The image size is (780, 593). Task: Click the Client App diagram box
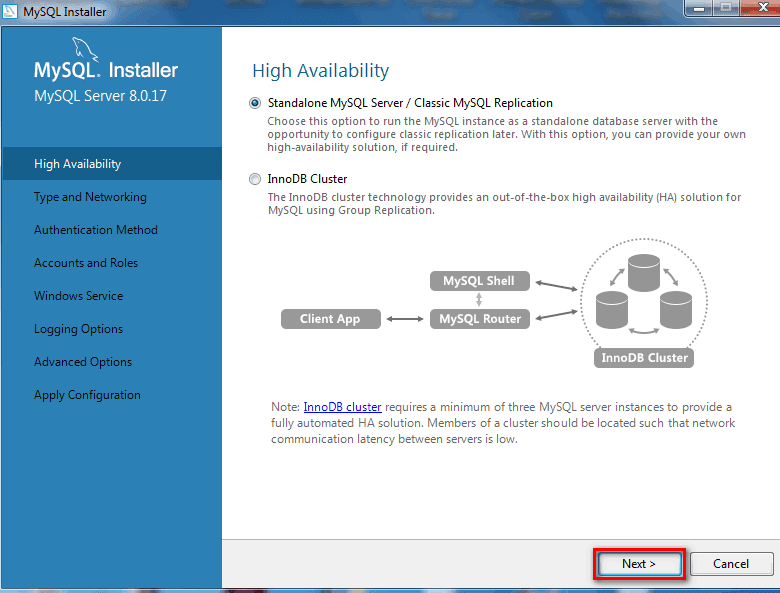click(x=330, y=319)
